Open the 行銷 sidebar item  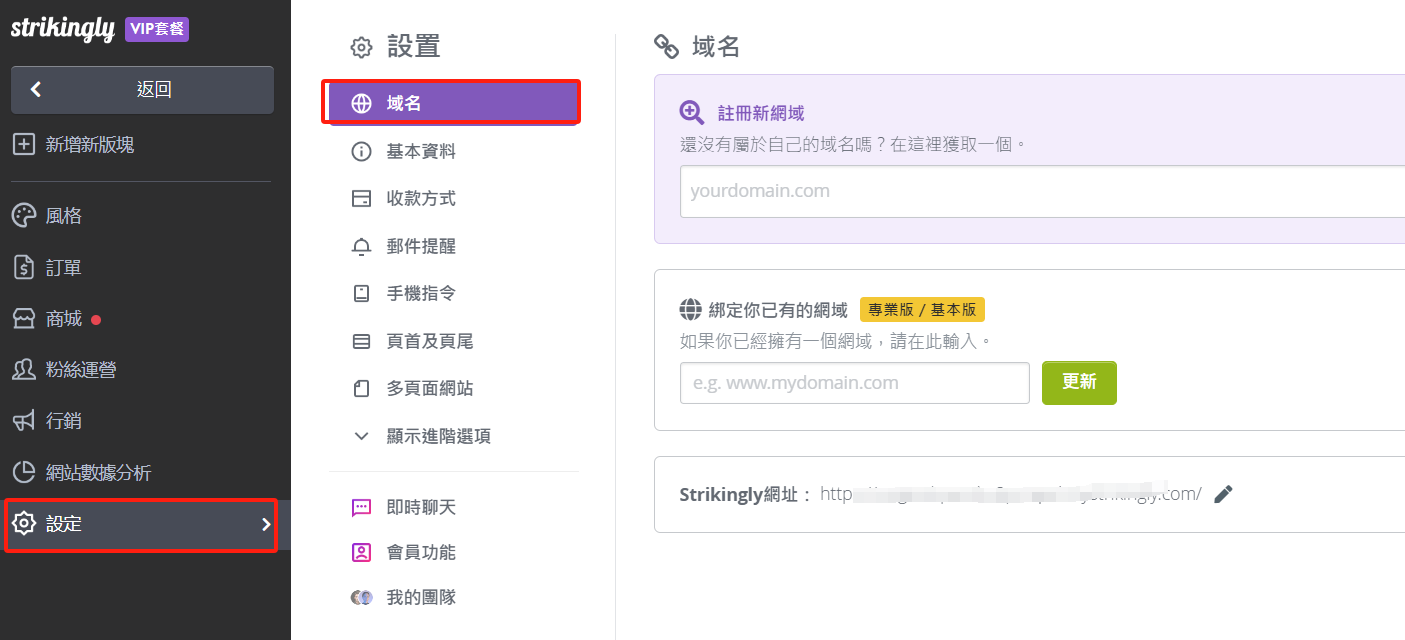(x=64, y=421)
